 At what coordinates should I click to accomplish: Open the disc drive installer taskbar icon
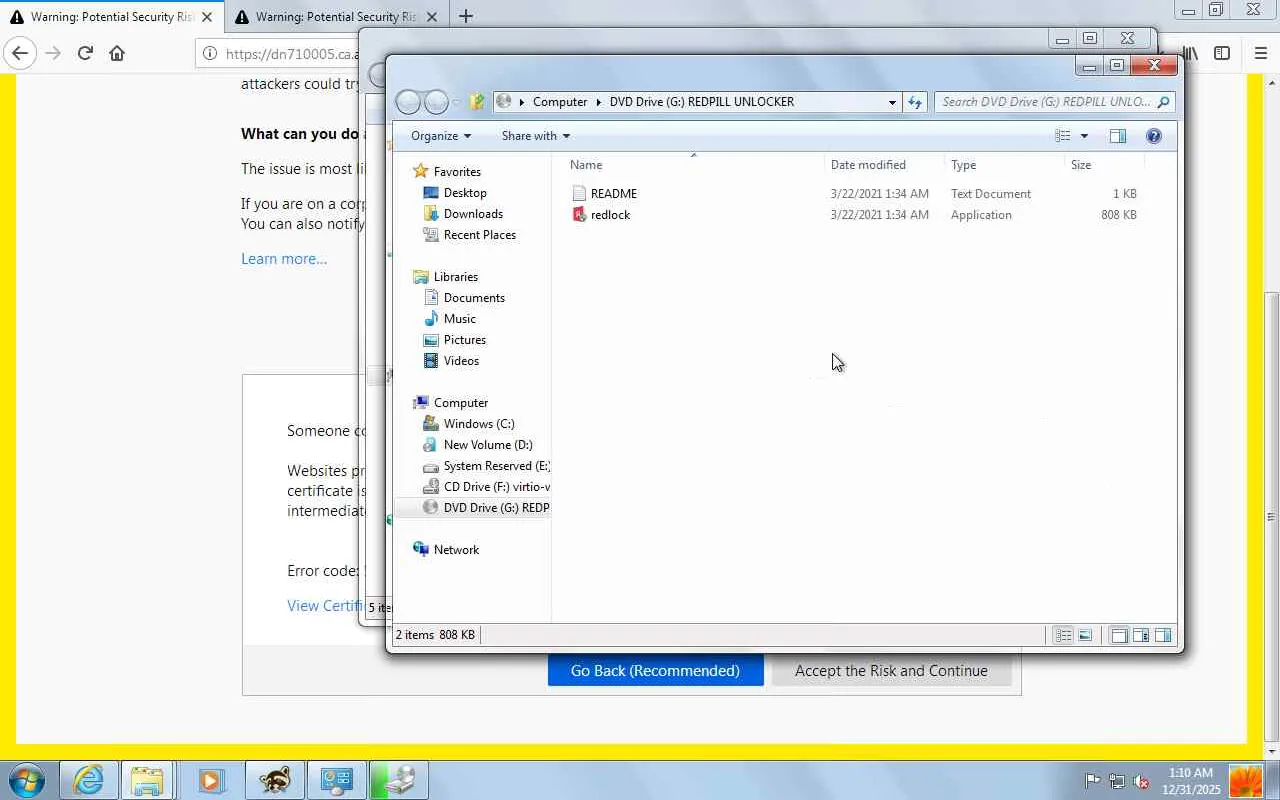point(399,780)
